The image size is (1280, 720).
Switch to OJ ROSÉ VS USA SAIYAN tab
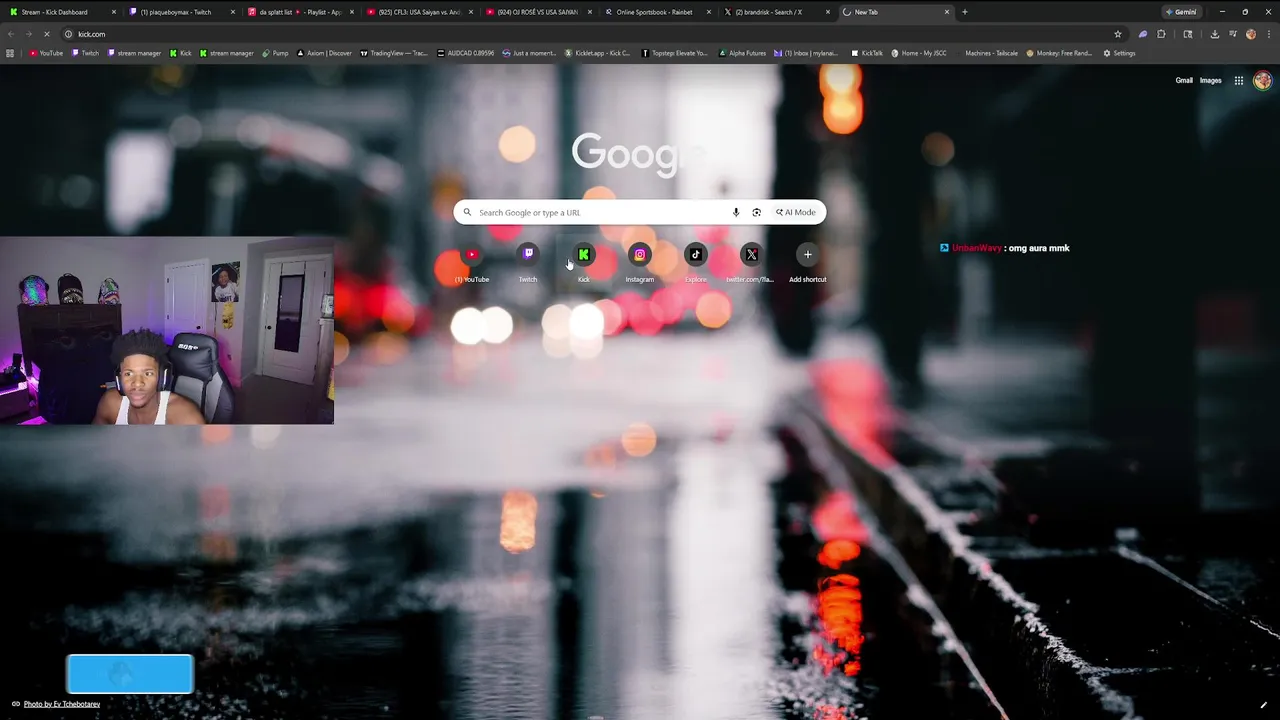pyautogui.click(x=537, y=12)
